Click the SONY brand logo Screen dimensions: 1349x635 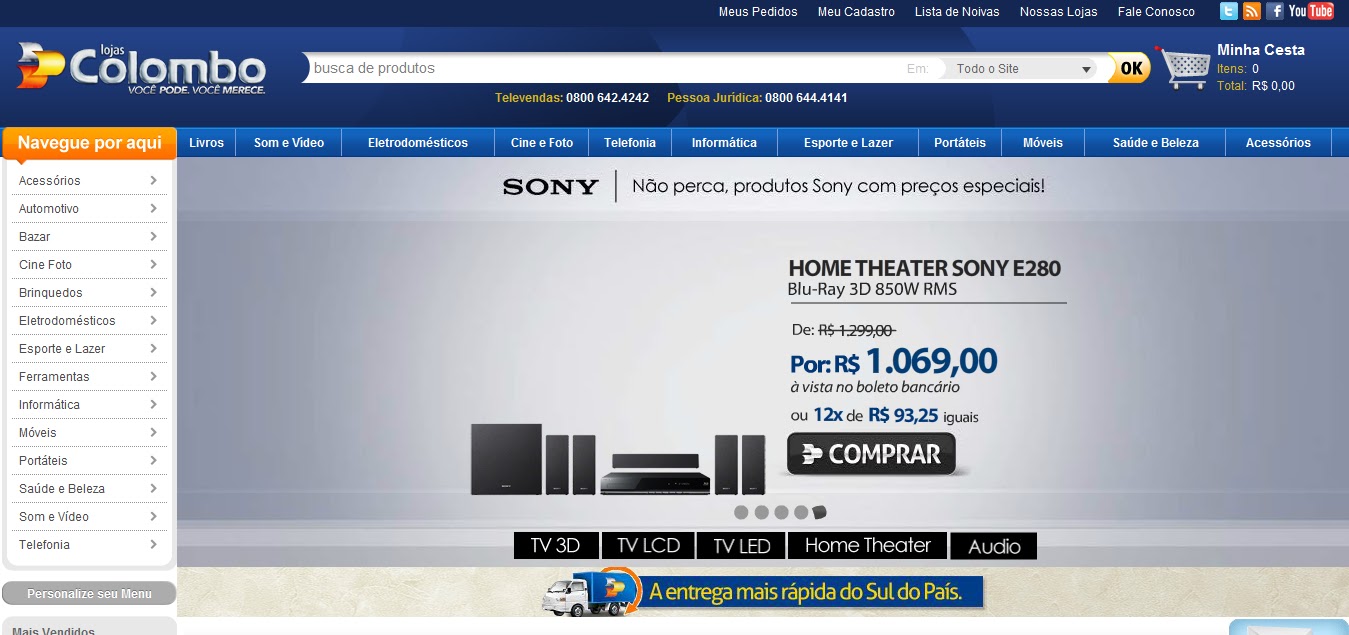(551, 187)
